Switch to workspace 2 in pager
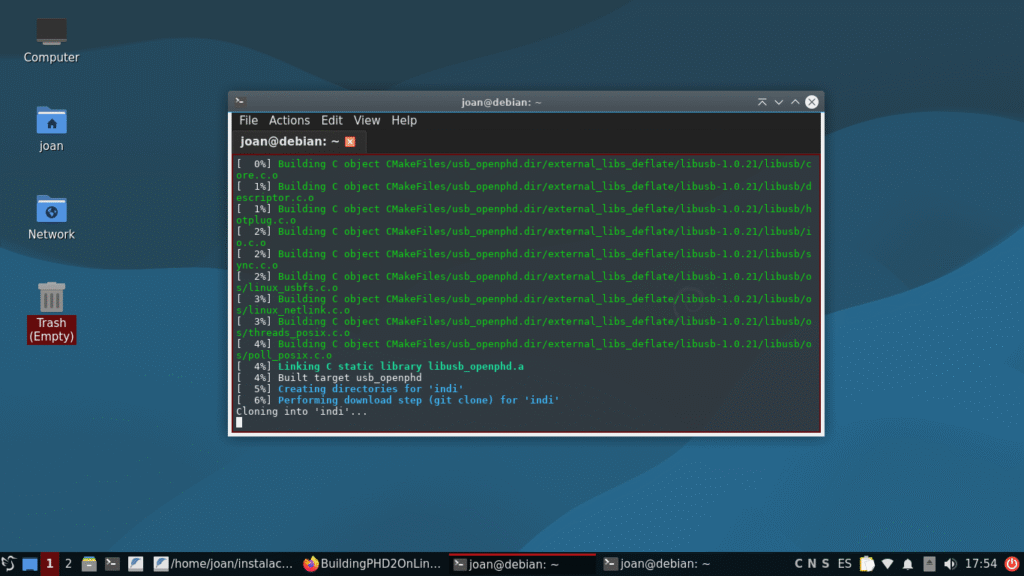 (x=68, y=564)
